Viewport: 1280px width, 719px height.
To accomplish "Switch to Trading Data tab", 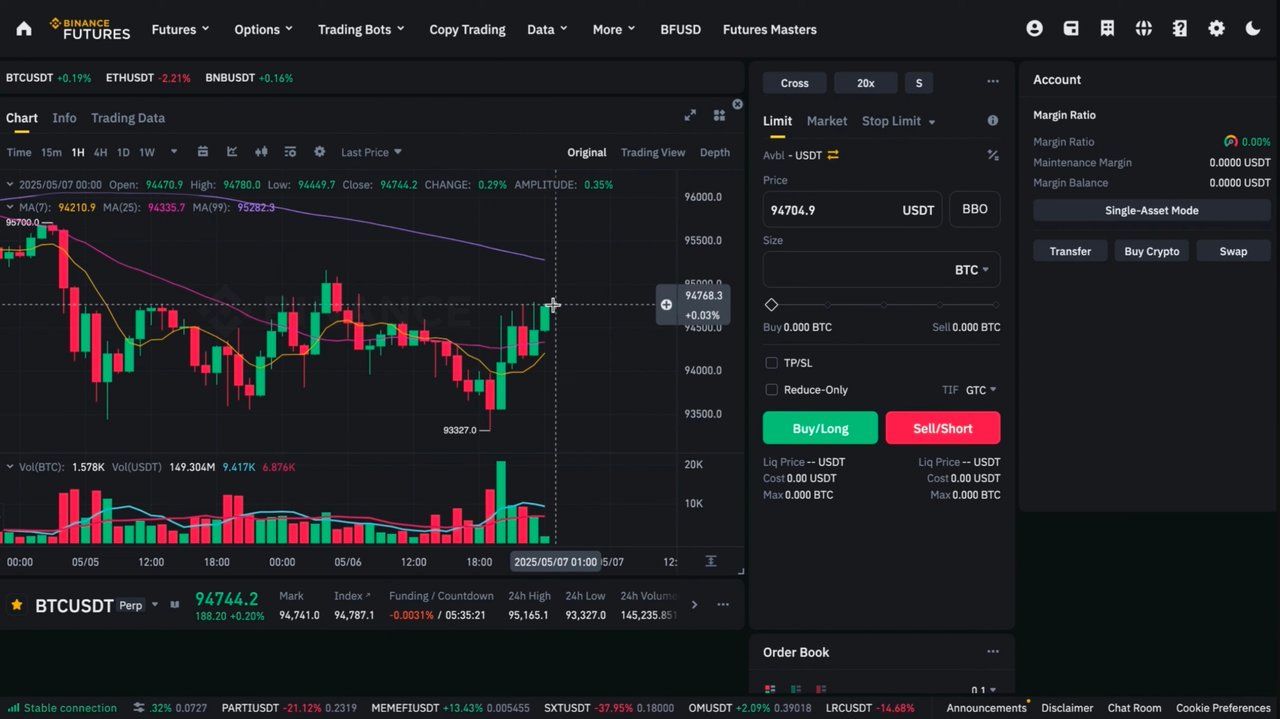I will tap(128, 118).
